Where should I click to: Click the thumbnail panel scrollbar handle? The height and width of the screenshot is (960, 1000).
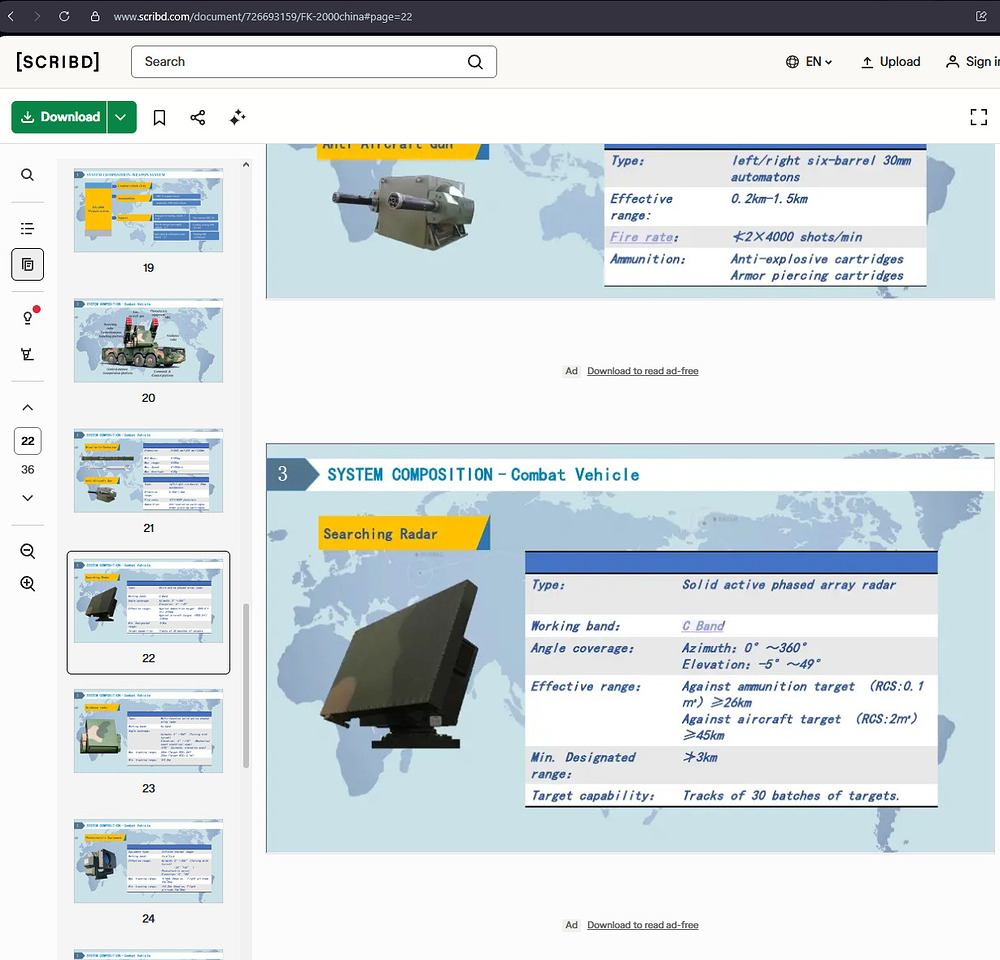pyautogui.click(x=246, y=686)
